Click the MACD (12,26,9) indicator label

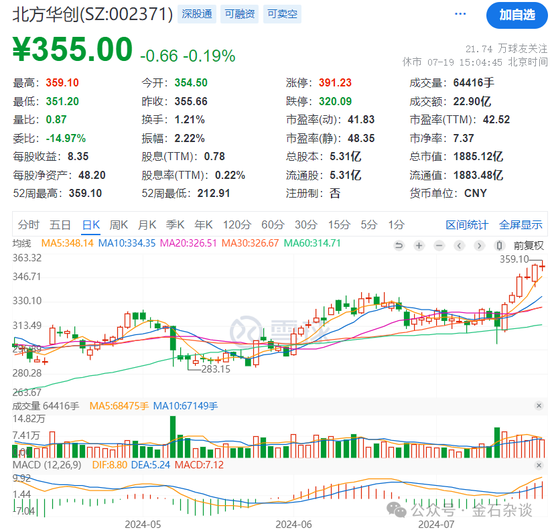47,465
